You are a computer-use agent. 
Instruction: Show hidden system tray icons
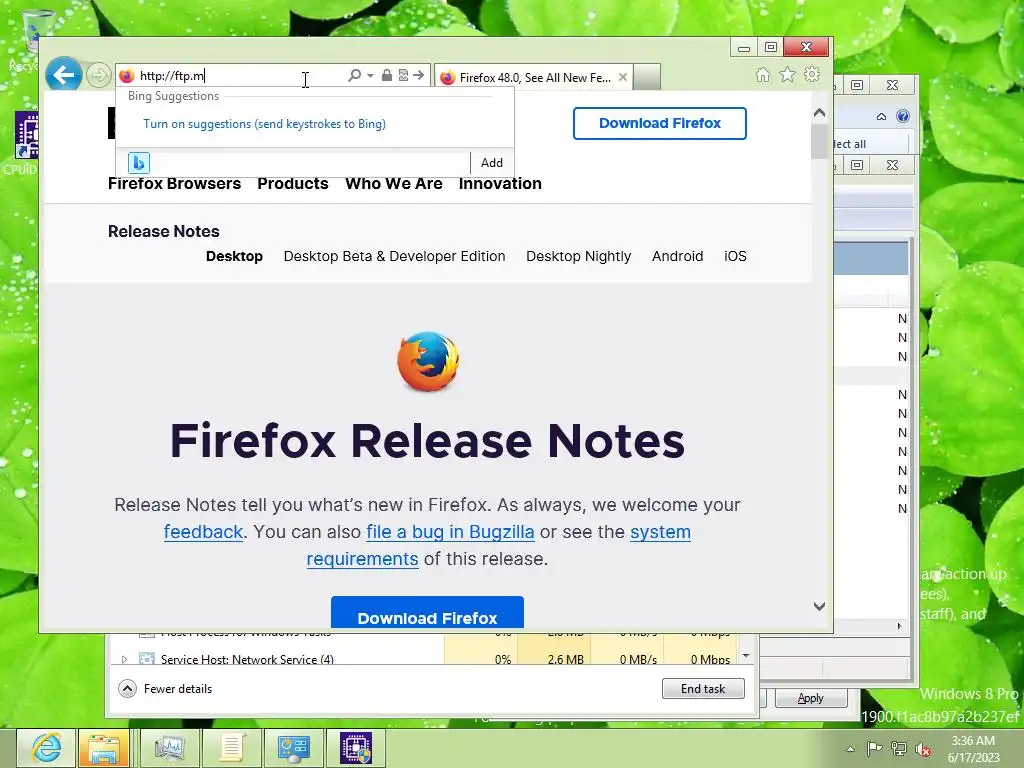coord(850,749)
